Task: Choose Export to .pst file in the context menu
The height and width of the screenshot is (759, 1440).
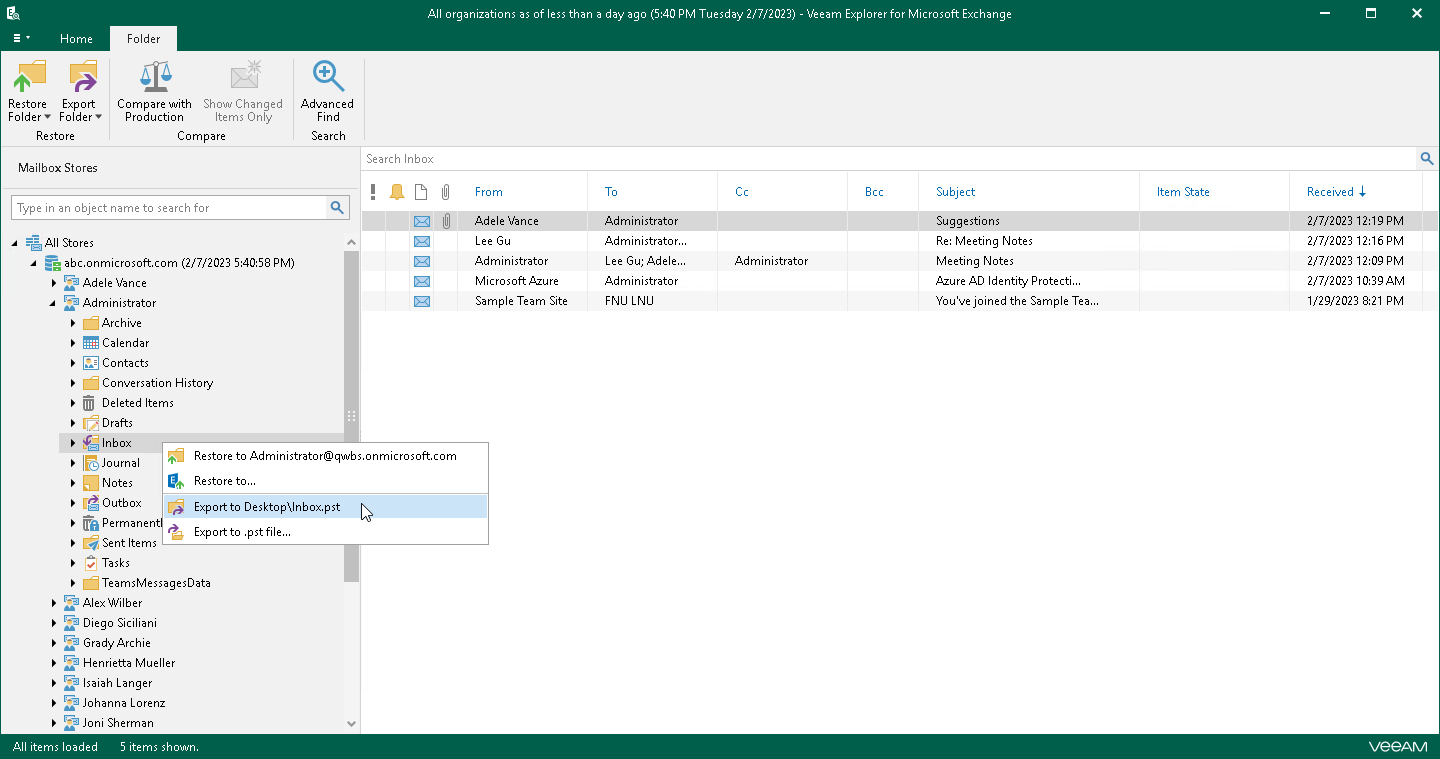Action: (x=244, y=531)
